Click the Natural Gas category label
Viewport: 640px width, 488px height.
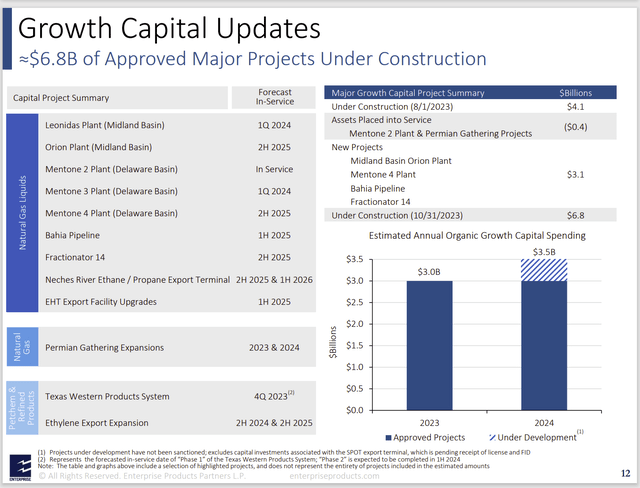[x=22, y=346]
